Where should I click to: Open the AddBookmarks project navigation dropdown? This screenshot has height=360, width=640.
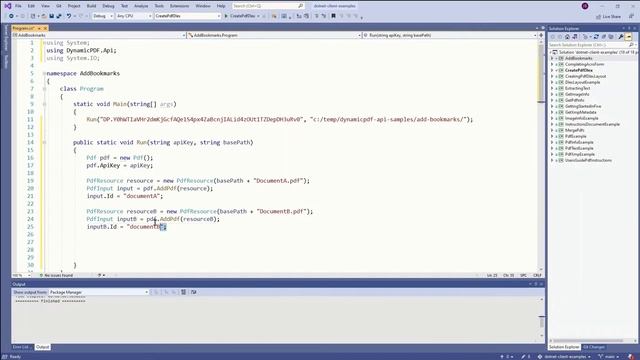99,36
